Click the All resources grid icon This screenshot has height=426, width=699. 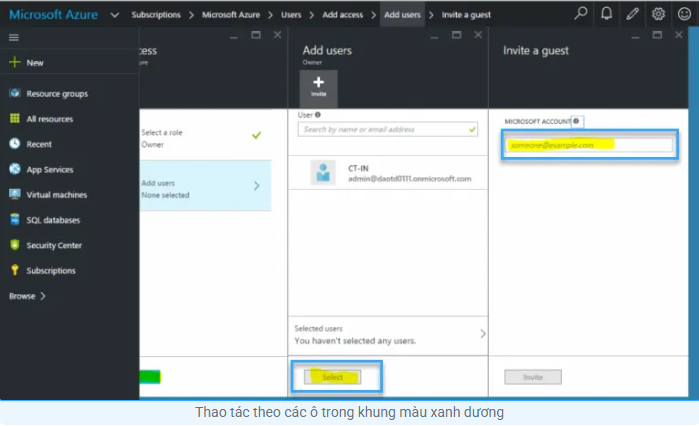coord(15,118)
